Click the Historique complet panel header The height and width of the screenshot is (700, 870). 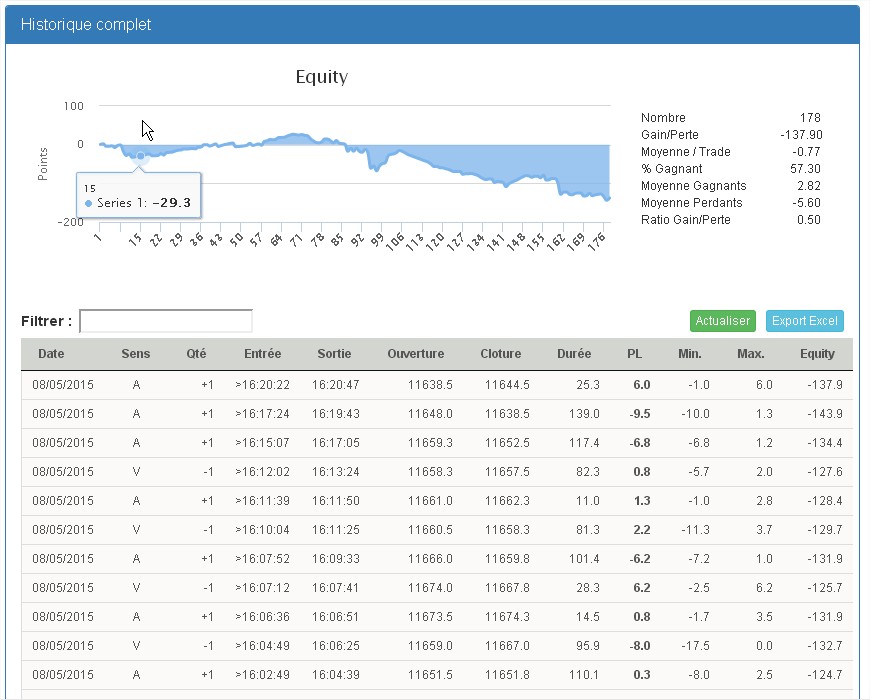(x=432, y=25)
